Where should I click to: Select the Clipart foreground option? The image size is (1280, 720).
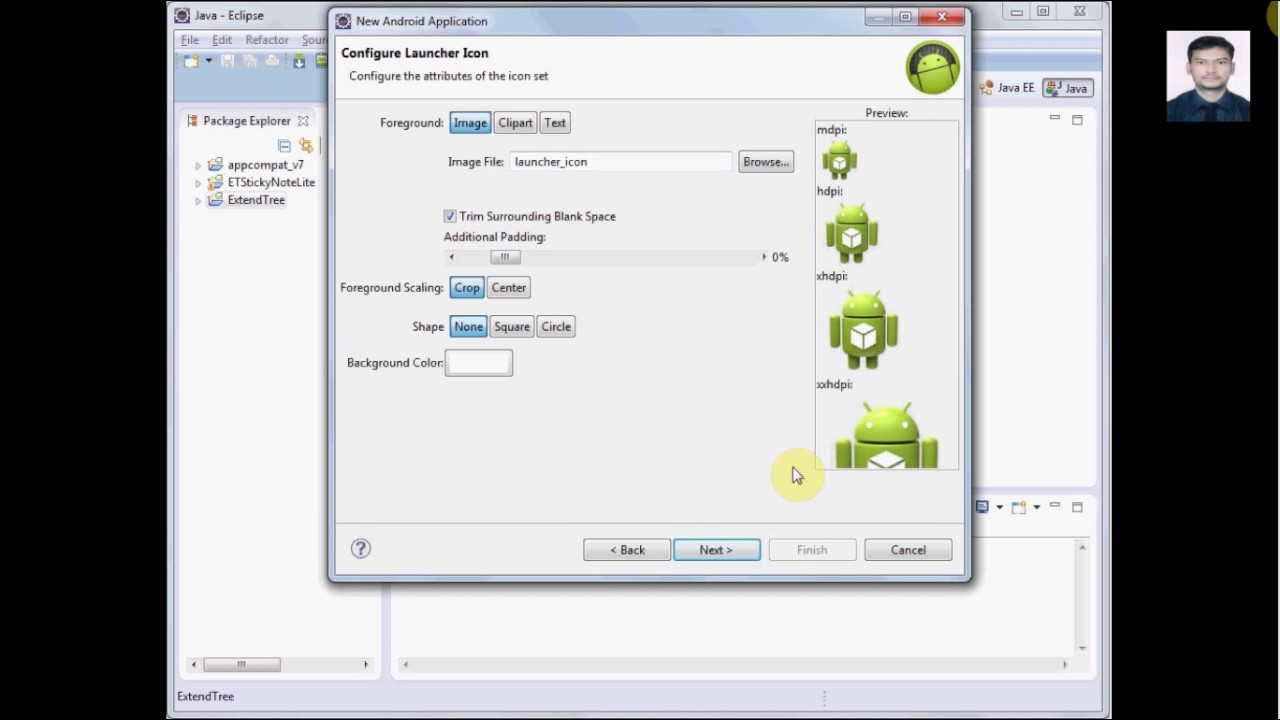click(515, 123)
